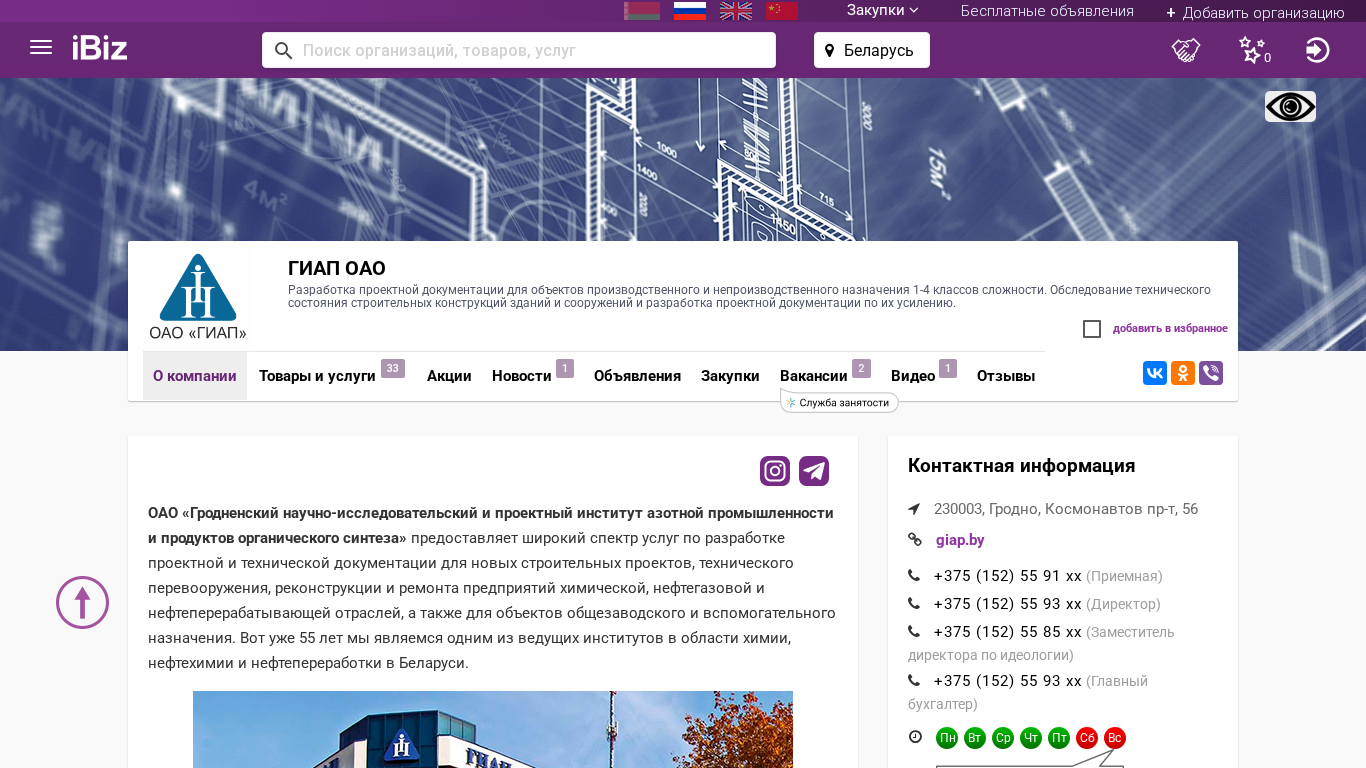1366x768 pixels.
Task: Click the ОАО «ГИАП» company logo
Action: point(198,297)
